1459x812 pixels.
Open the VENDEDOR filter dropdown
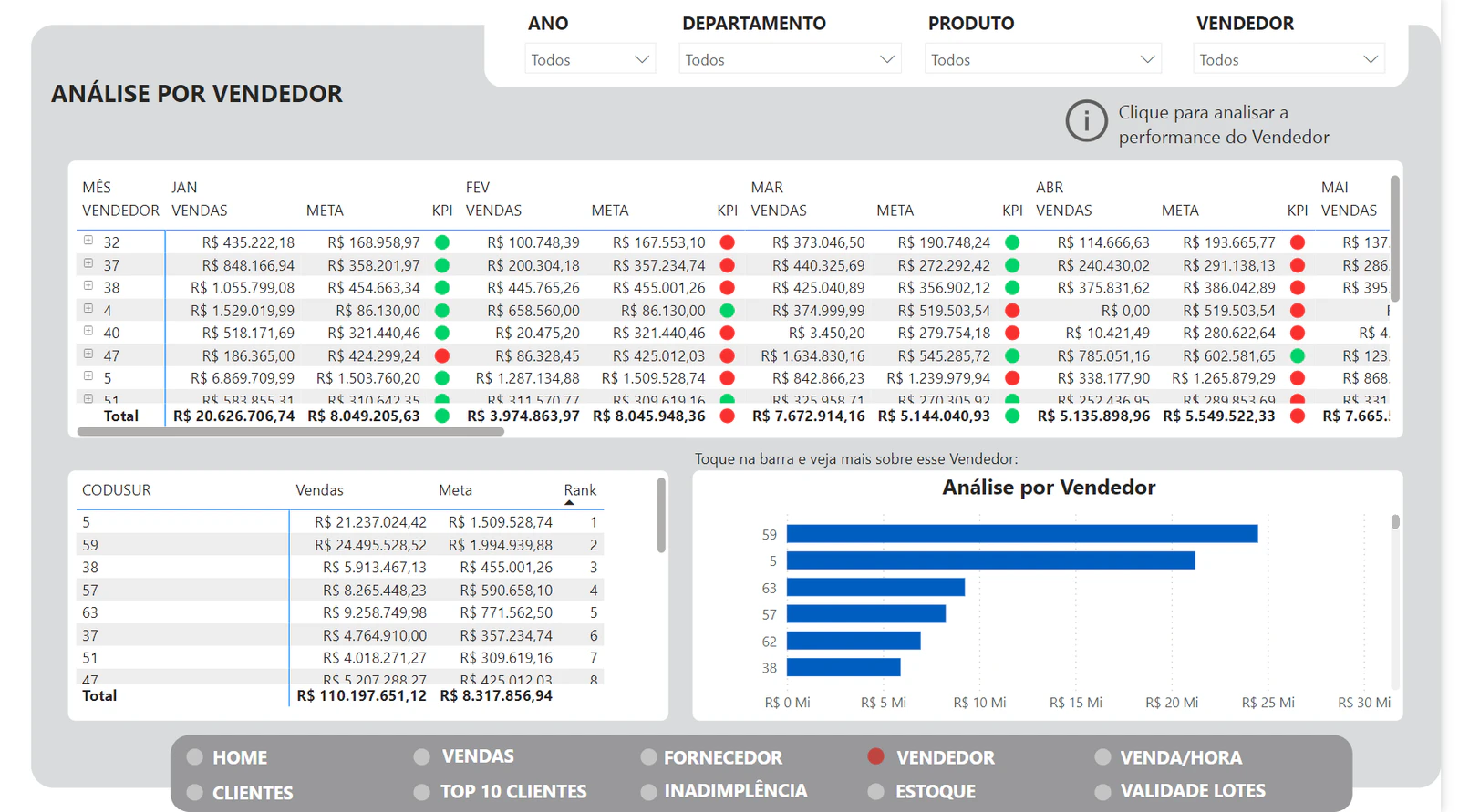coord(1288,59)
